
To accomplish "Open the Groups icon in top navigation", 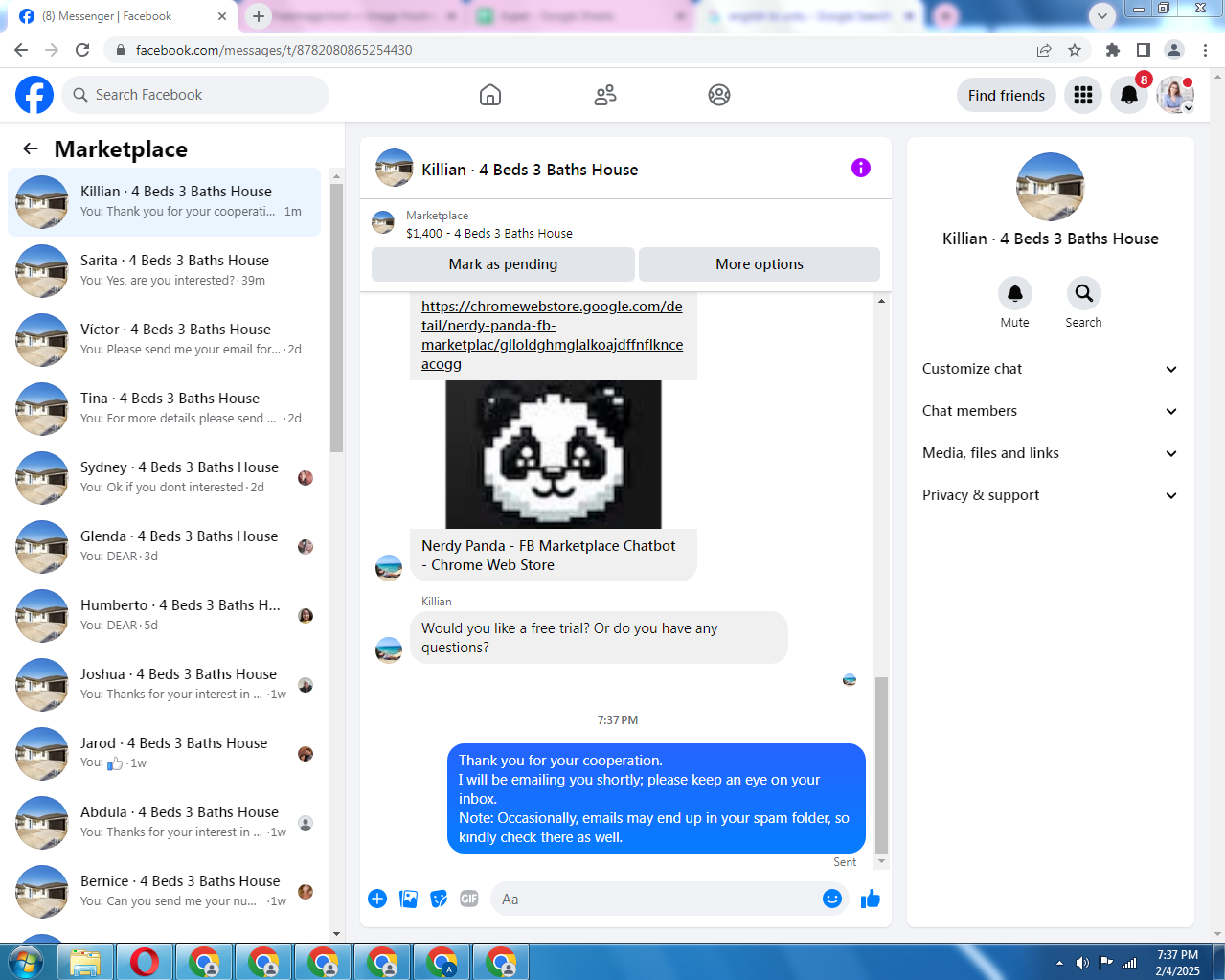I will point(719,95).
